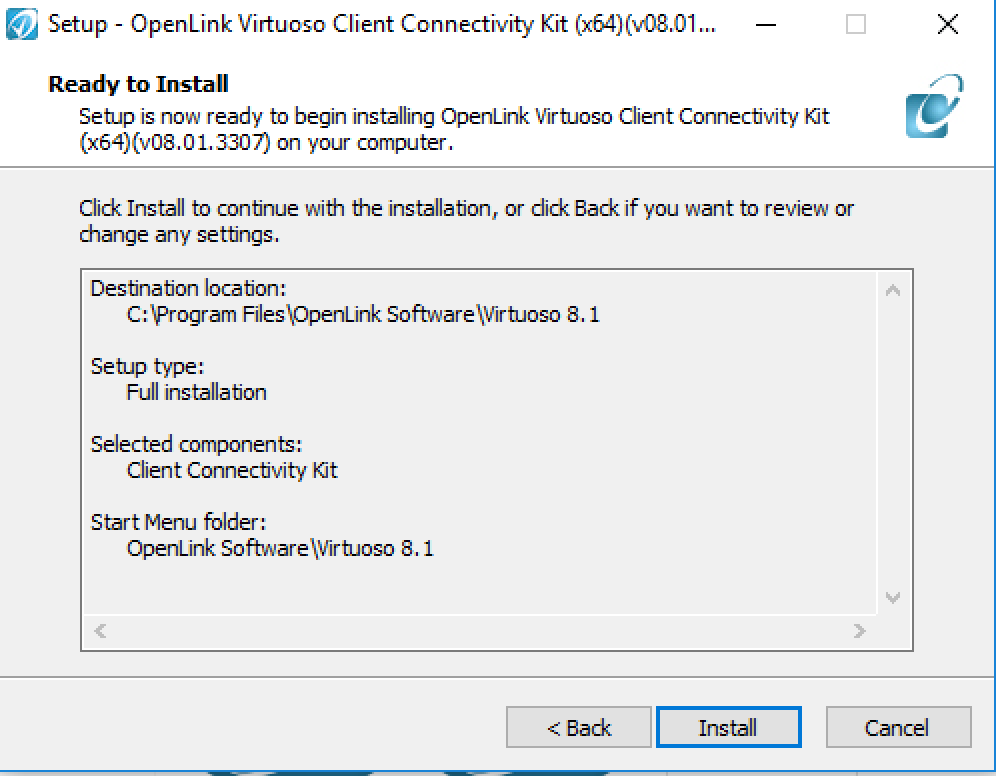Viewport: 996px width, 776px height.
Task: Click the summary box scroll-up arrow
Action: tap(893, 290)
